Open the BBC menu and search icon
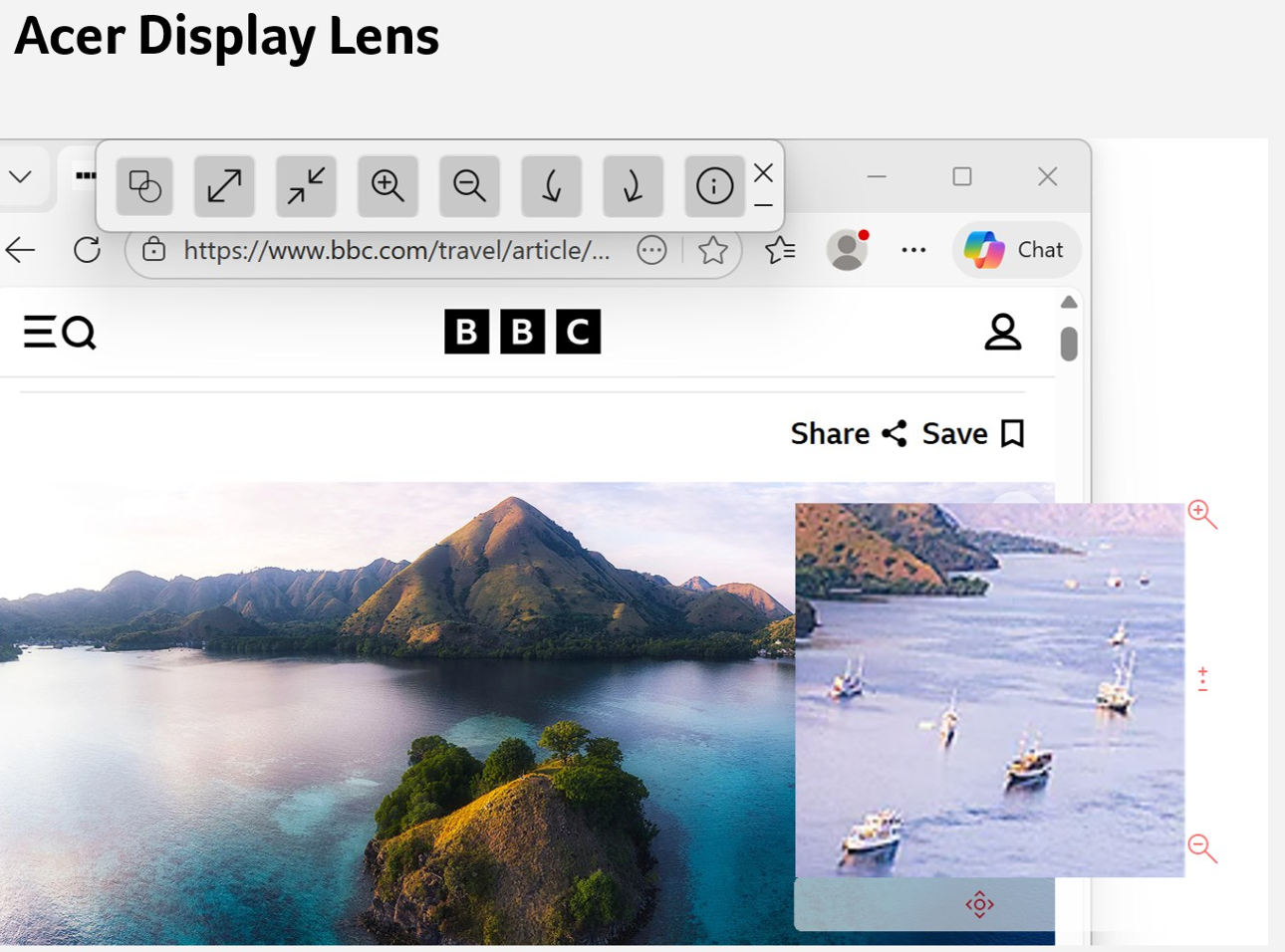Image resolution: width=1285 pixels, height=952 pixels. pos(60,333)
